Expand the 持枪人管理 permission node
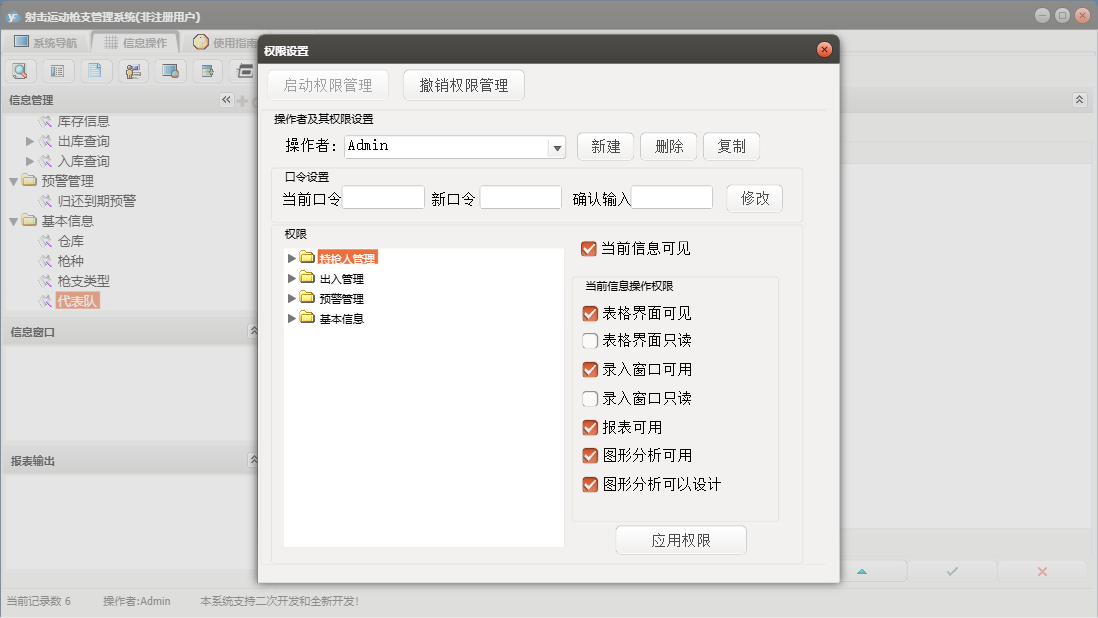 tap(292, 258)
